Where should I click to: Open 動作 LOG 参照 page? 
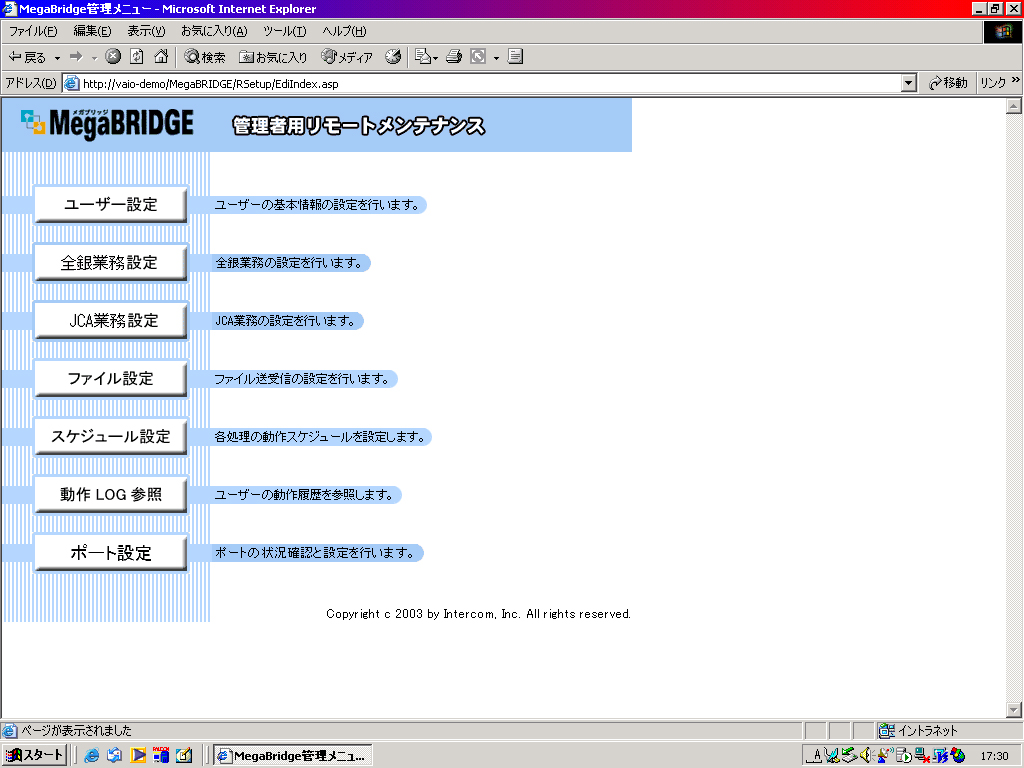(x=110, y=494)
